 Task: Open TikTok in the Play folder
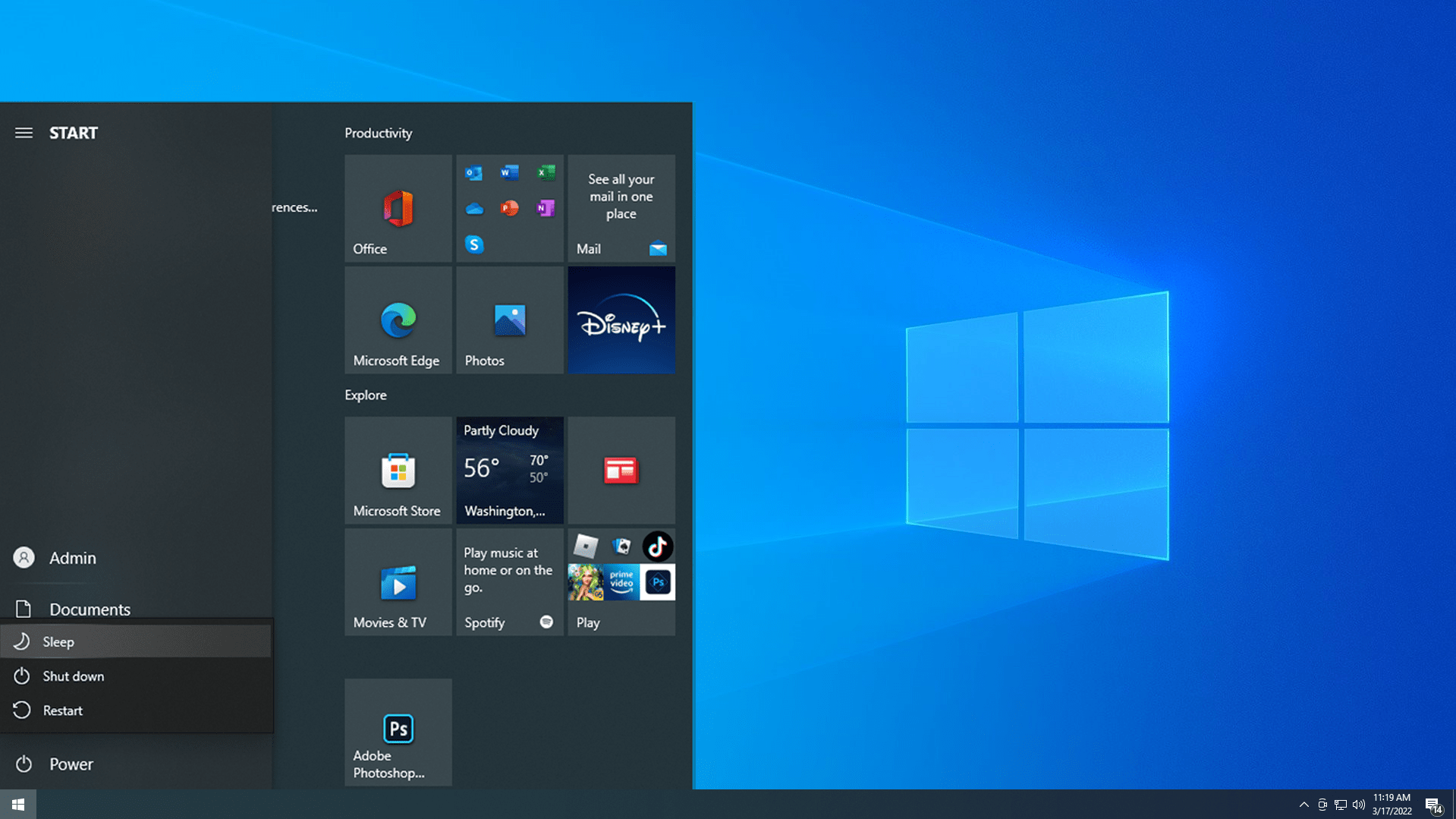(657, 546)
